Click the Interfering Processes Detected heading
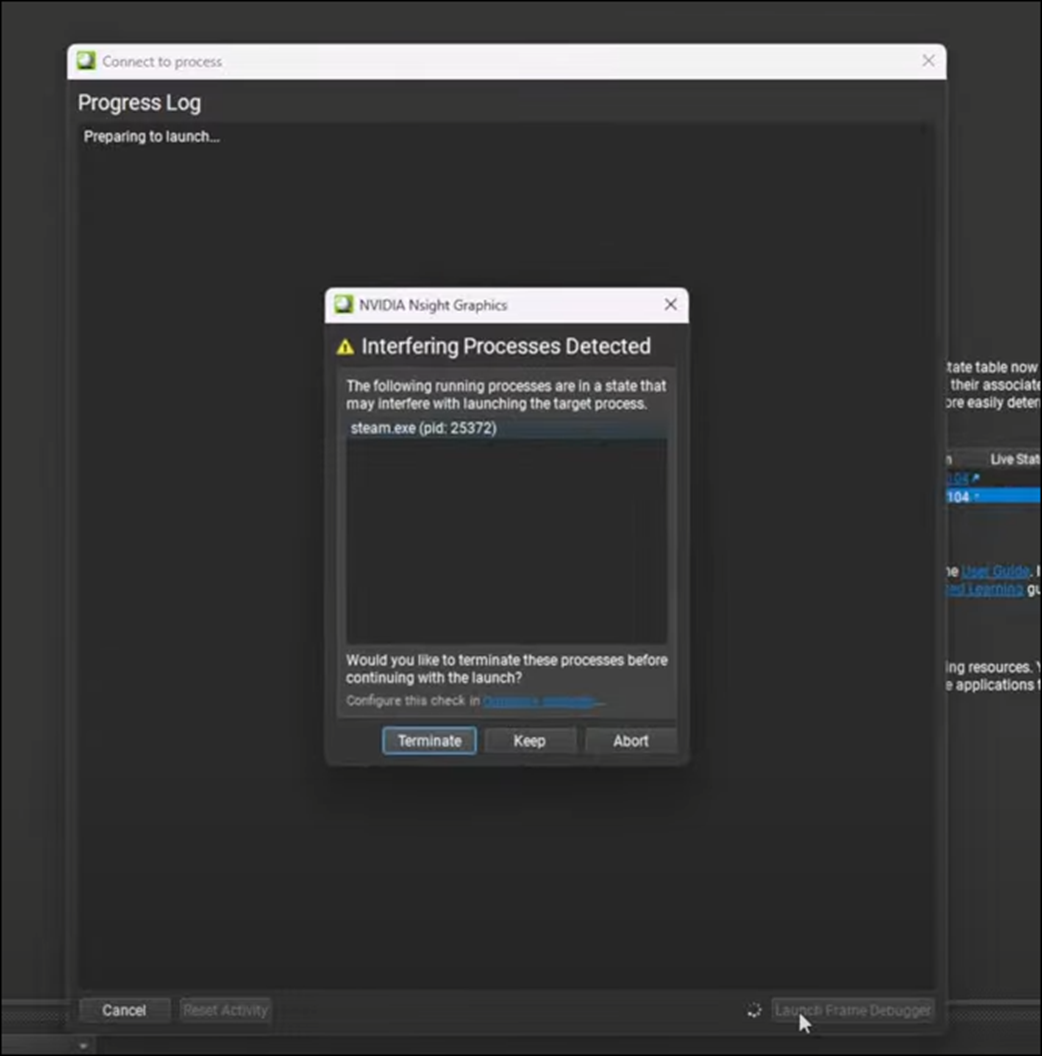 point(506,346)
